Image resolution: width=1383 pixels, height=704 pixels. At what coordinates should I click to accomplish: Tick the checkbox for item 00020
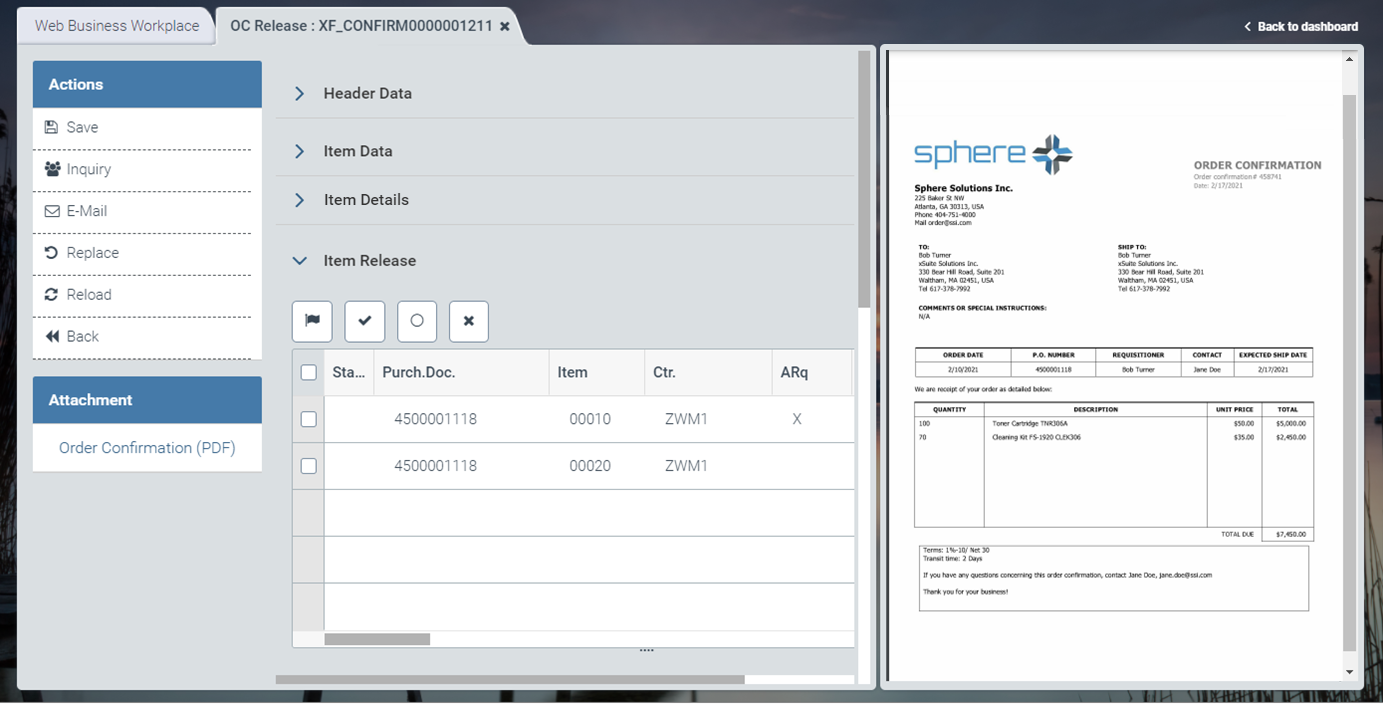[x=309, y=466]
